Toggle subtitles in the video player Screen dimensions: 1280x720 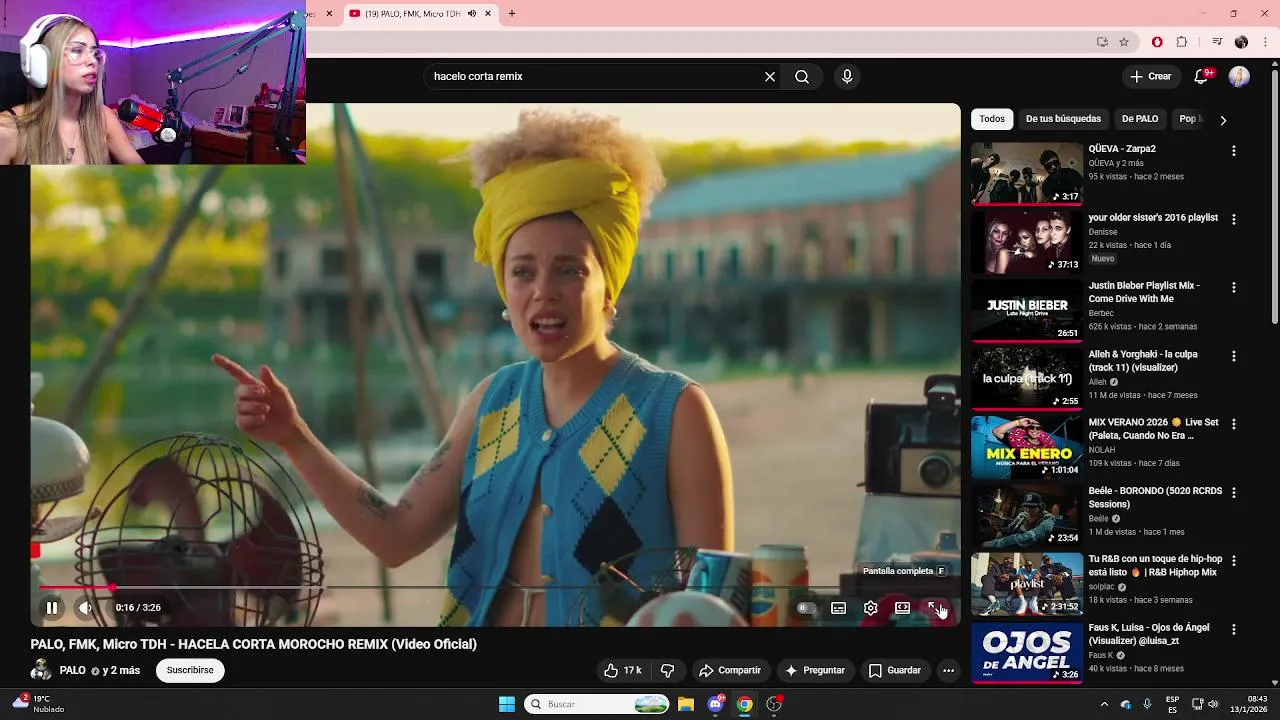click(x=838, y=608)
